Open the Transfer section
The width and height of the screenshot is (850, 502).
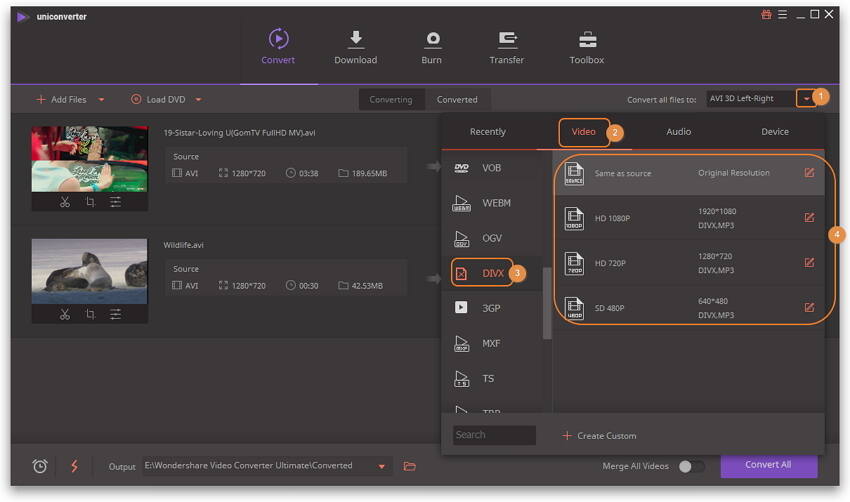[507, 47]
